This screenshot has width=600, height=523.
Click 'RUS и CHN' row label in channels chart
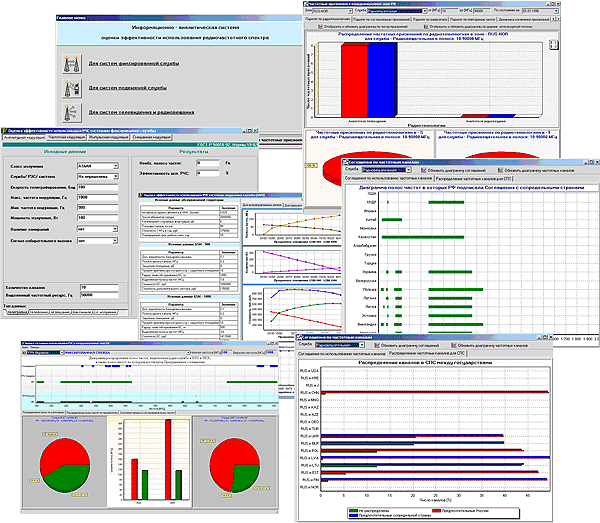coord(309,393)
